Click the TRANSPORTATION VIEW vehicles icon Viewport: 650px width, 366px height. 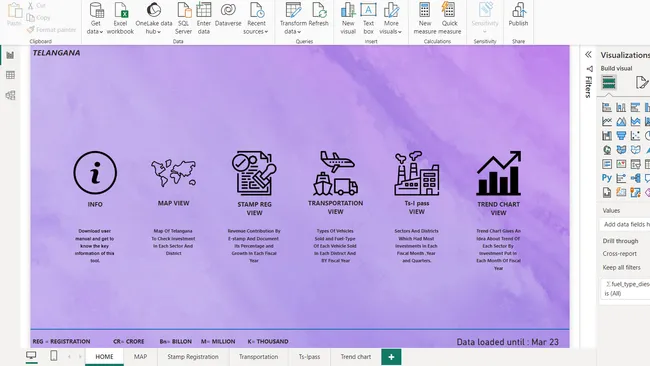(x=335, y=173)
